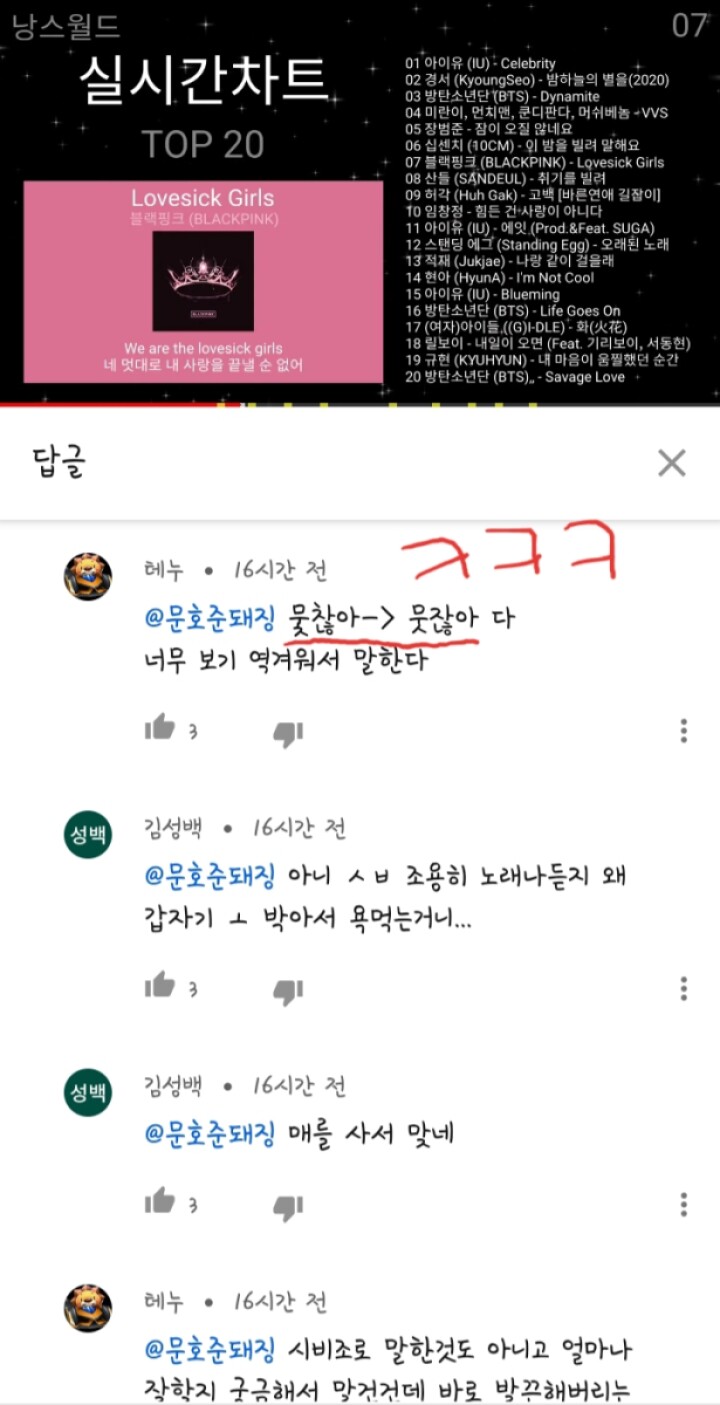Dislike 헤누's first reply about 뭇찮아
Screen dimensions: 720x1405
[x=288, y=734]
